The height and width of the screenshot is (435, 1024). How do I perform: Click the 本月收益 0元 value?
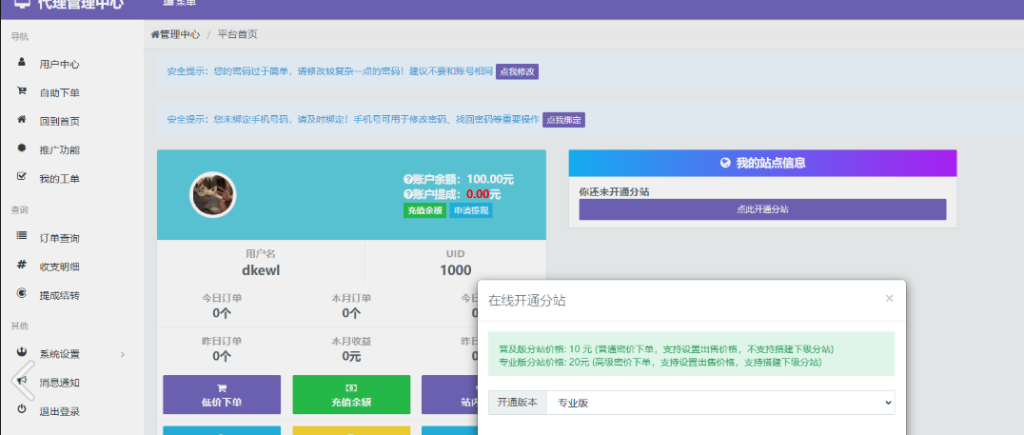tap(351, 356)
